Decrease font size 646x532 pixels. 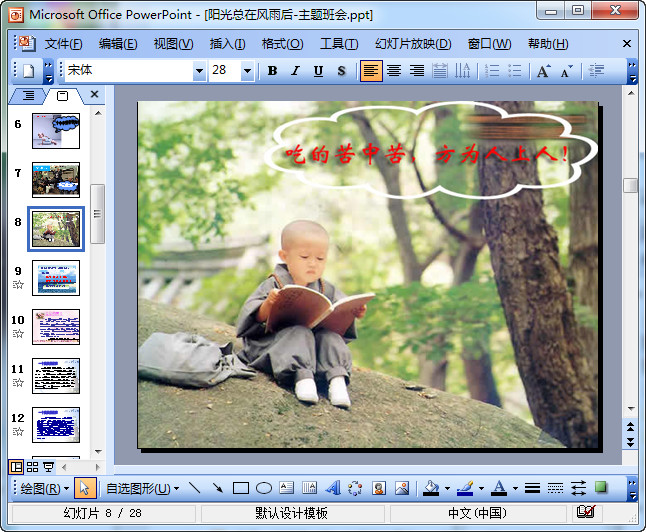[567, 71]
